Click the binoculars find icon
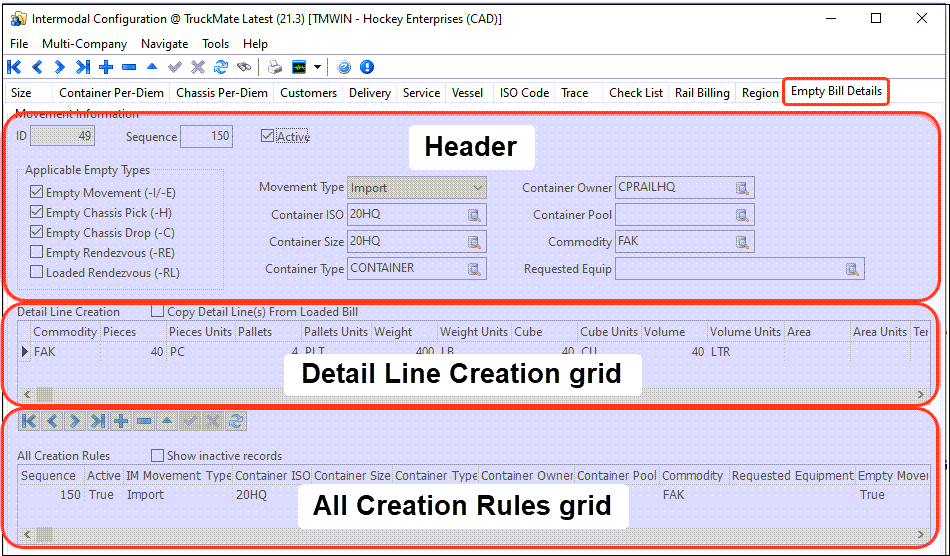950x556 pixels. [244, 67]
